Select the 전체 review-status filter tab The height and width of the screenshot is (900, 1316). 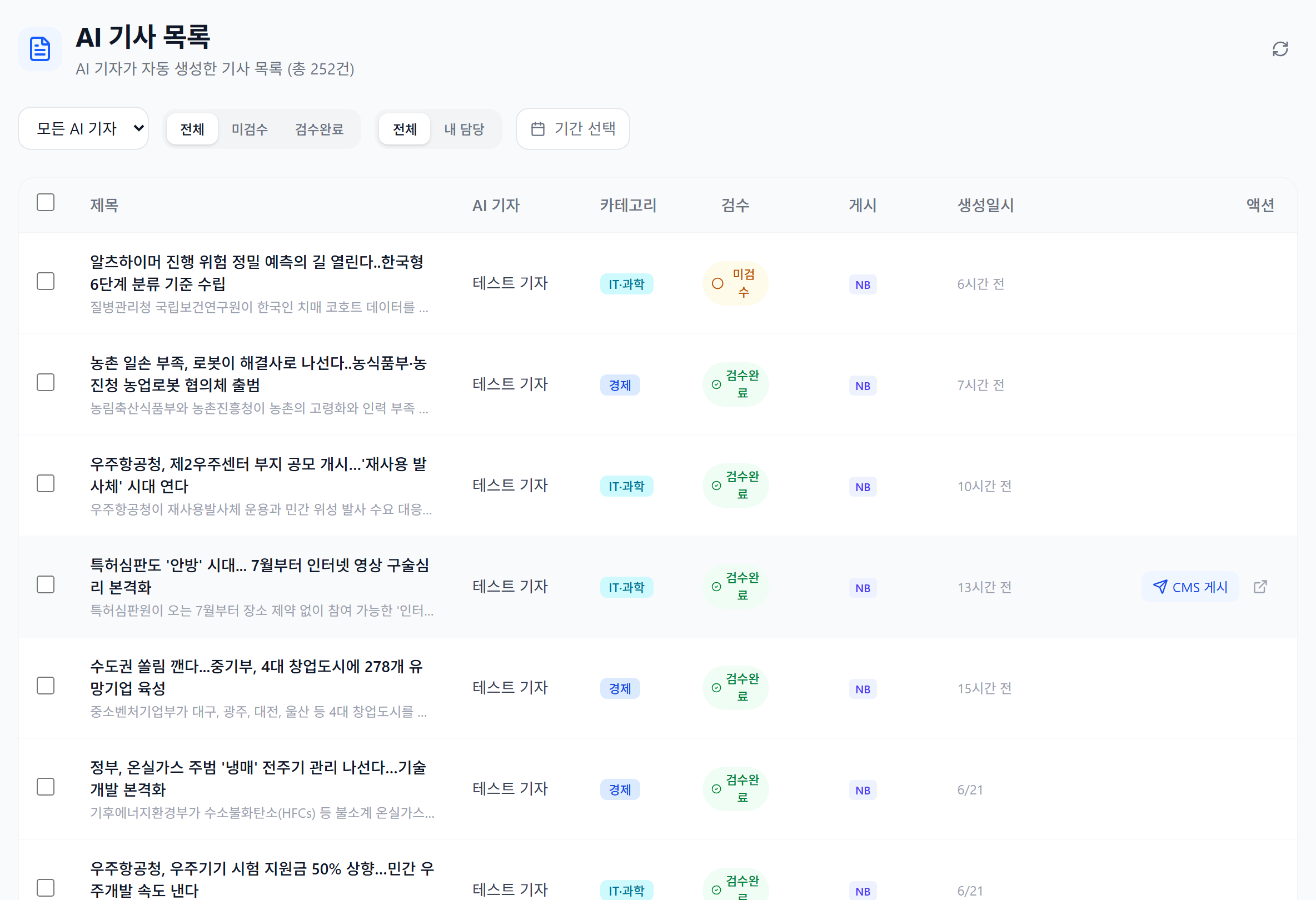tap(192, 129)
